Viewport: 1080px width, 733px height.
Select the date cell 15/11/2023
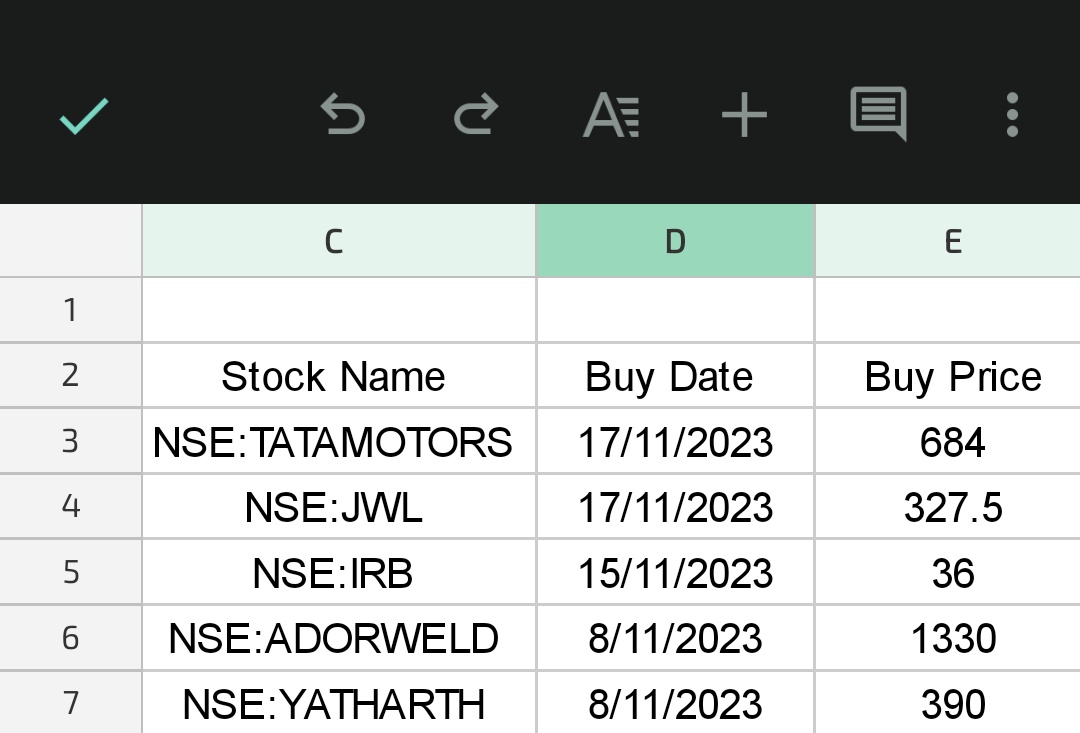coord(675,572)
